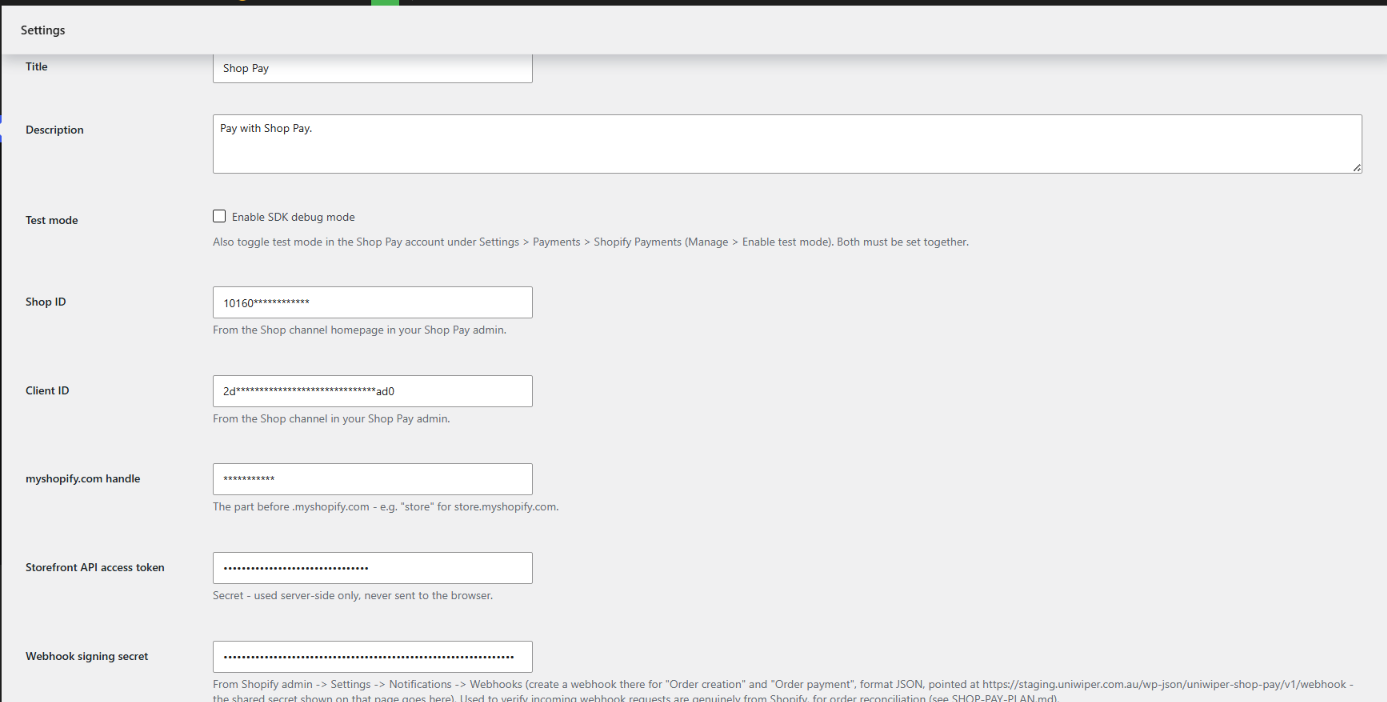Click the Shop ID input field
The width and height of the screenshot is (1387, 702).
pyautogui.click(x=372, y=302)
